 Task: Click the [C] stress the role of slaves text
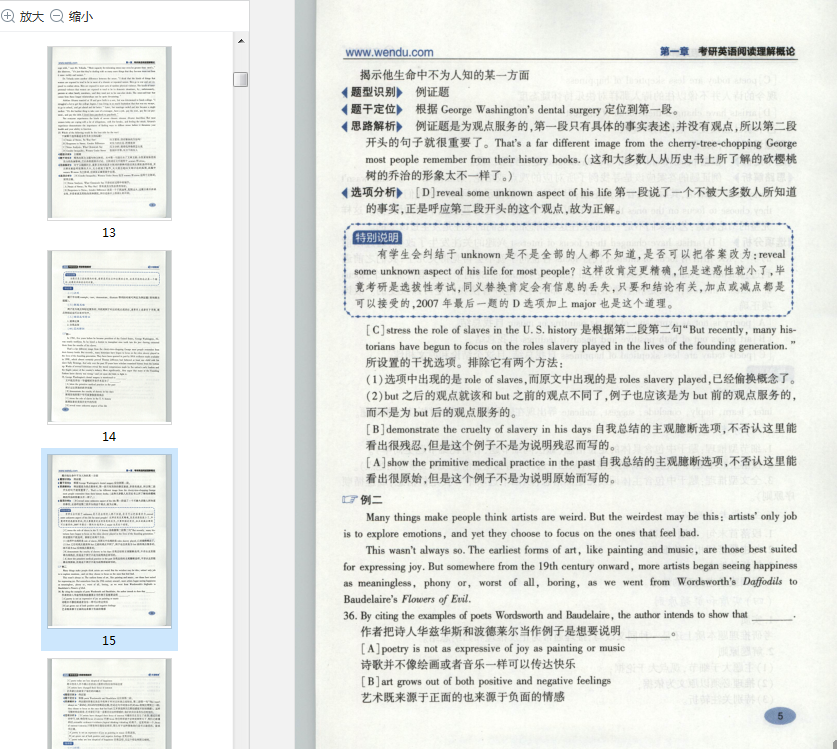[471, 330]
